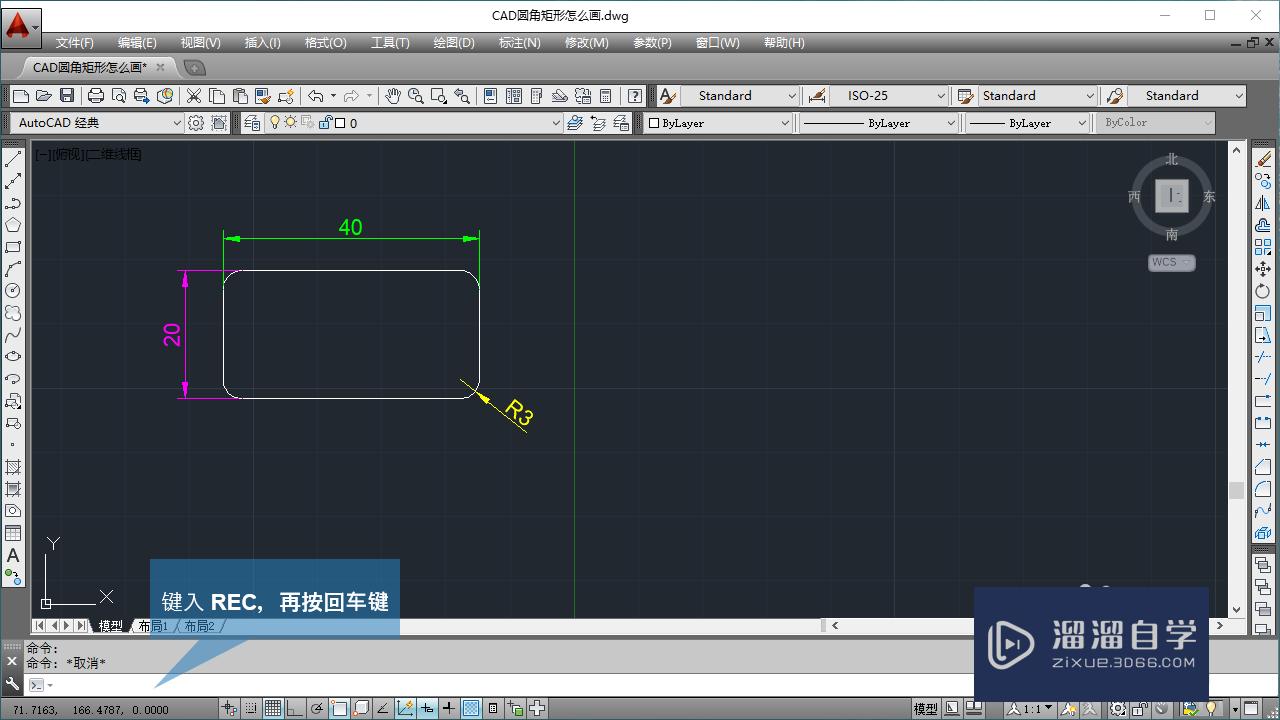Click the Zoom Realtime magnifier icon
The width and height of the screenshot is (1280, 720).
pyautogui.click(x=414, y=95)
